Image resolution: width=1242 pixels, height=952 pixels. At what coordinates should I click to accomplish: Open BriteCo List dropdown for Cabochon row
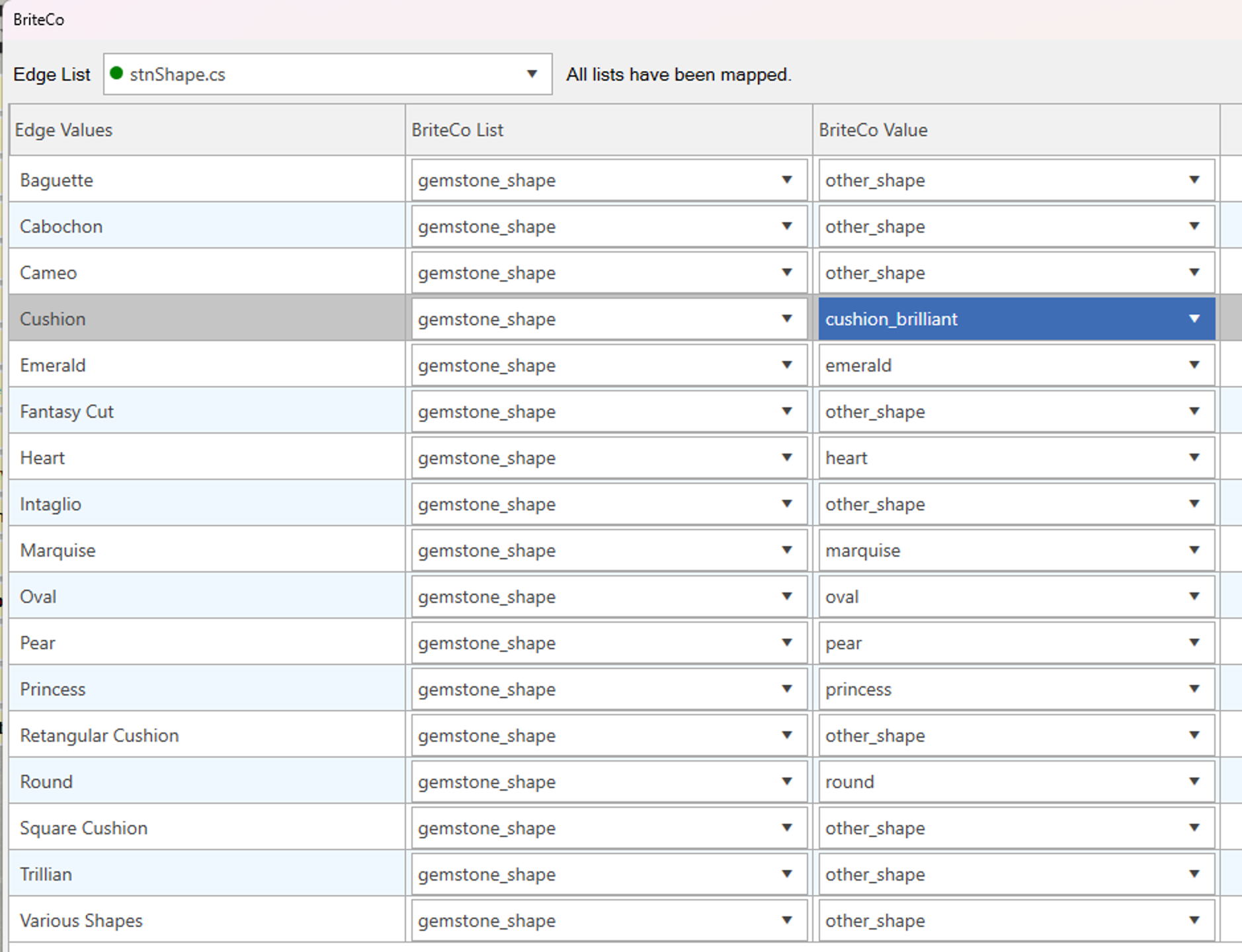[786, 226]
